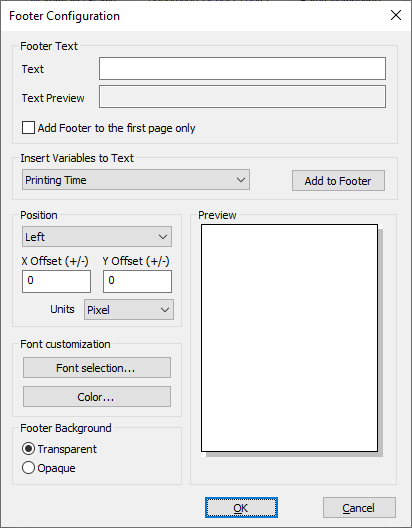The height and width of the screenshot is (528, 412).
Task: Open Font selection dialog
Action: [x=97, y=368]
